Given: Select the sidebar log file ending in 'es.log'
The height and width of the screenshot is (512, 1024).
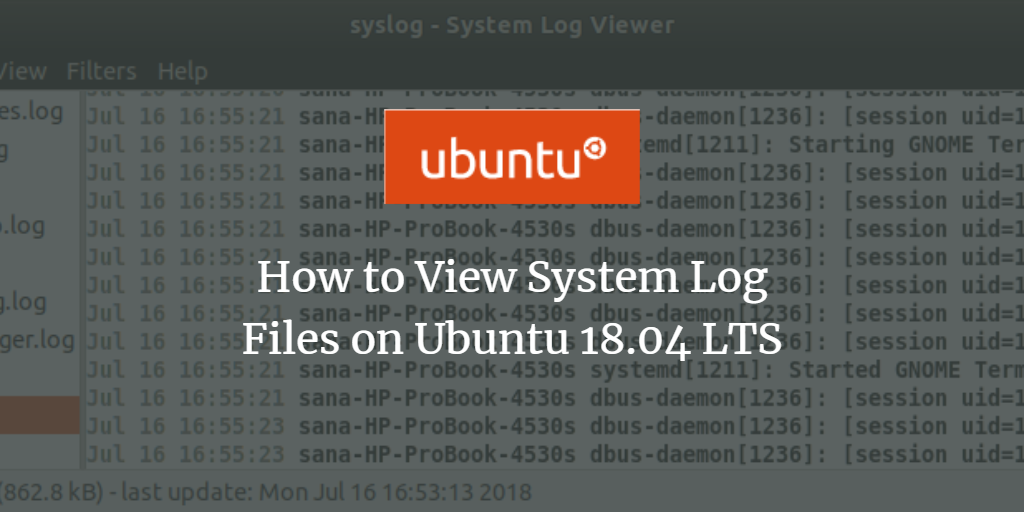Looking at the screenshot, I should (x=31, y=111).
